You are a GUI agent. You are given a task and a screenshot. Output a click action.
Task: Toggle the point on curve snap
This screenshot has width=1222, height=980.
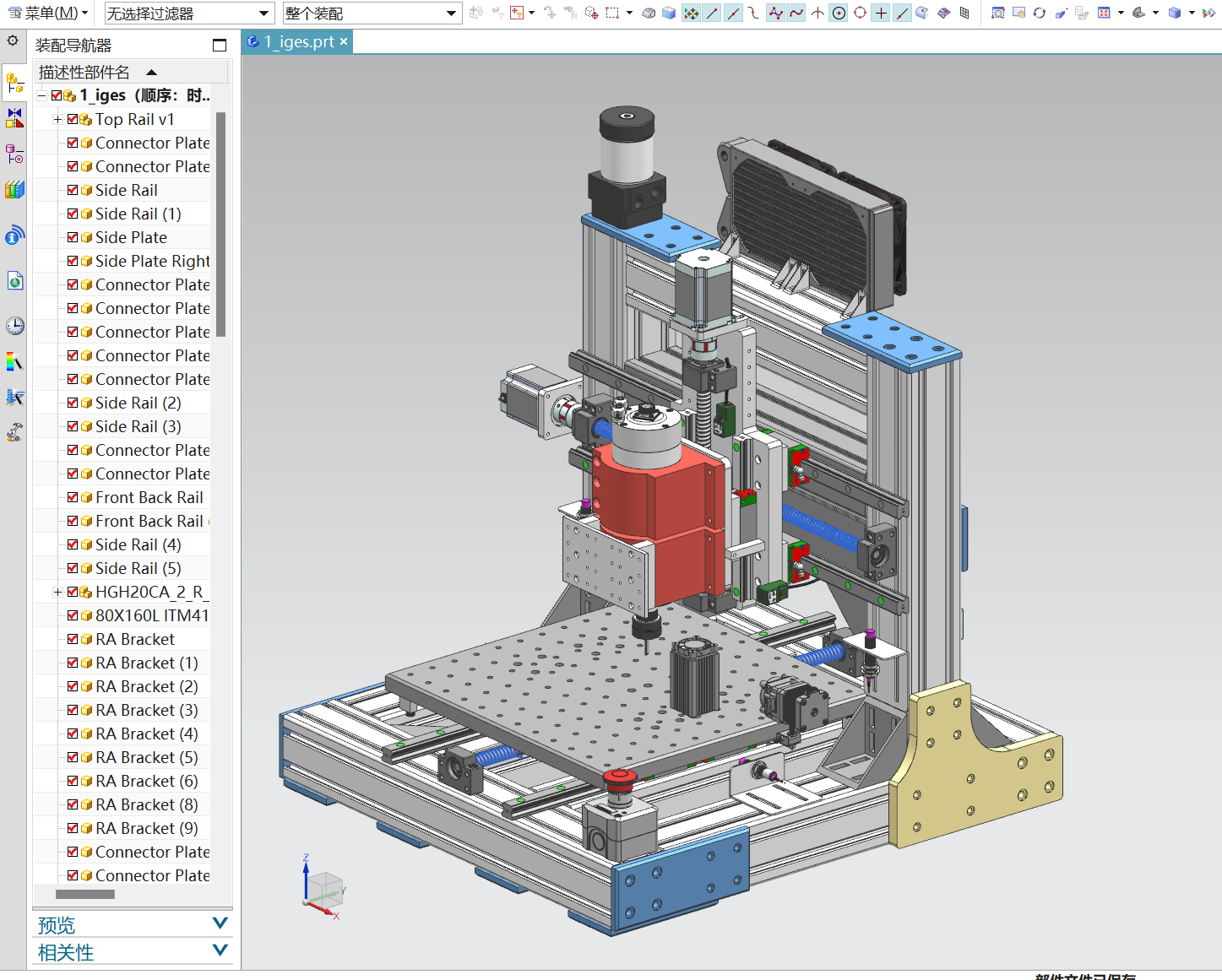tap(902, 13)
